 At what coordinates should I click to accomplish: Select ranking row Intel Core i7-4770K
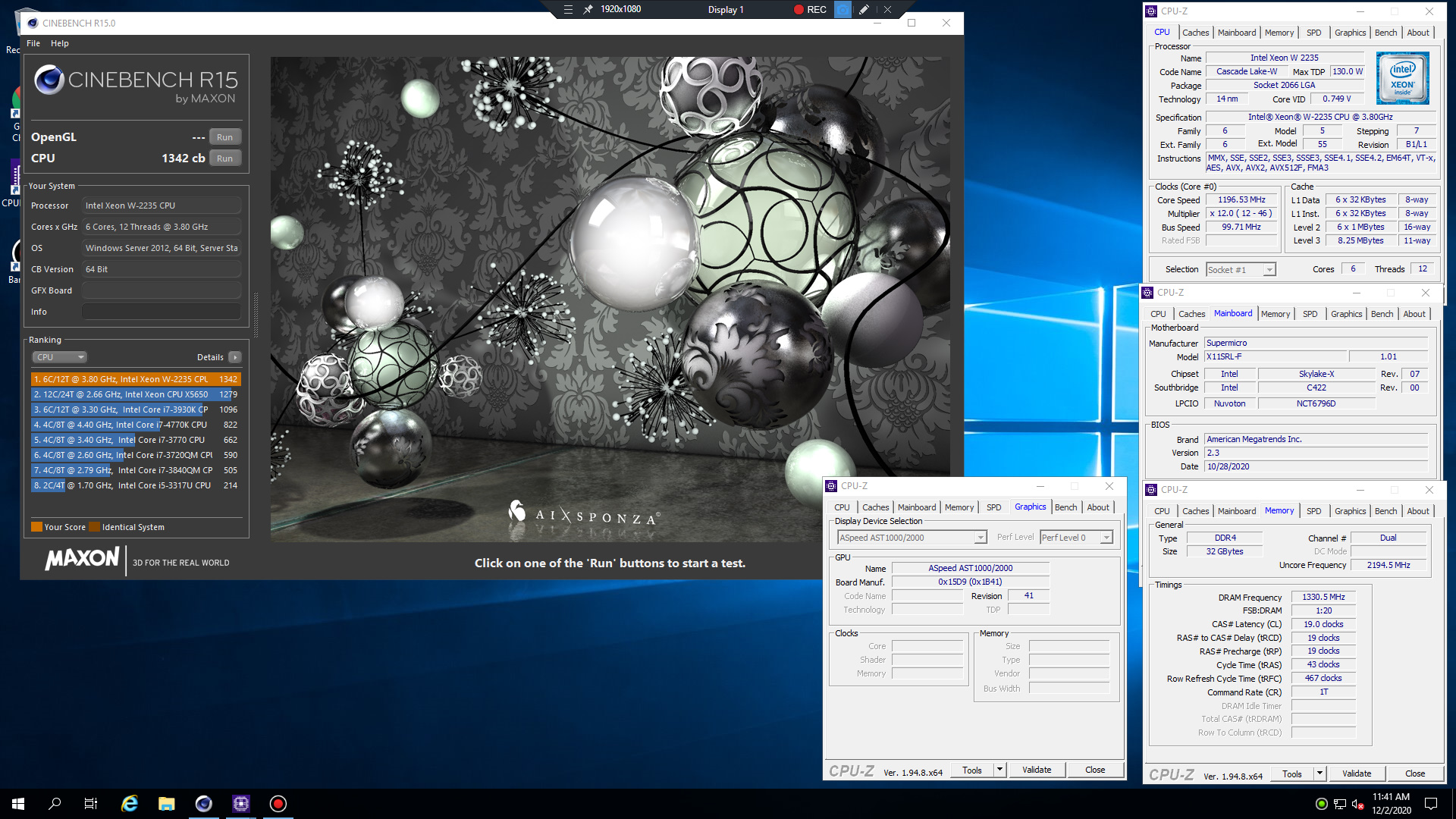click(136, 425)
